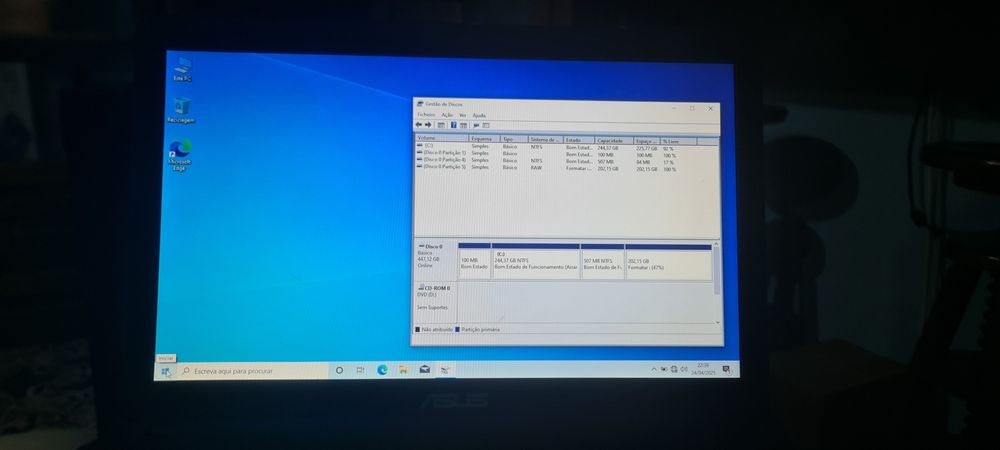
Task: Sort by % Livre column header
Action: pos(679,140)
